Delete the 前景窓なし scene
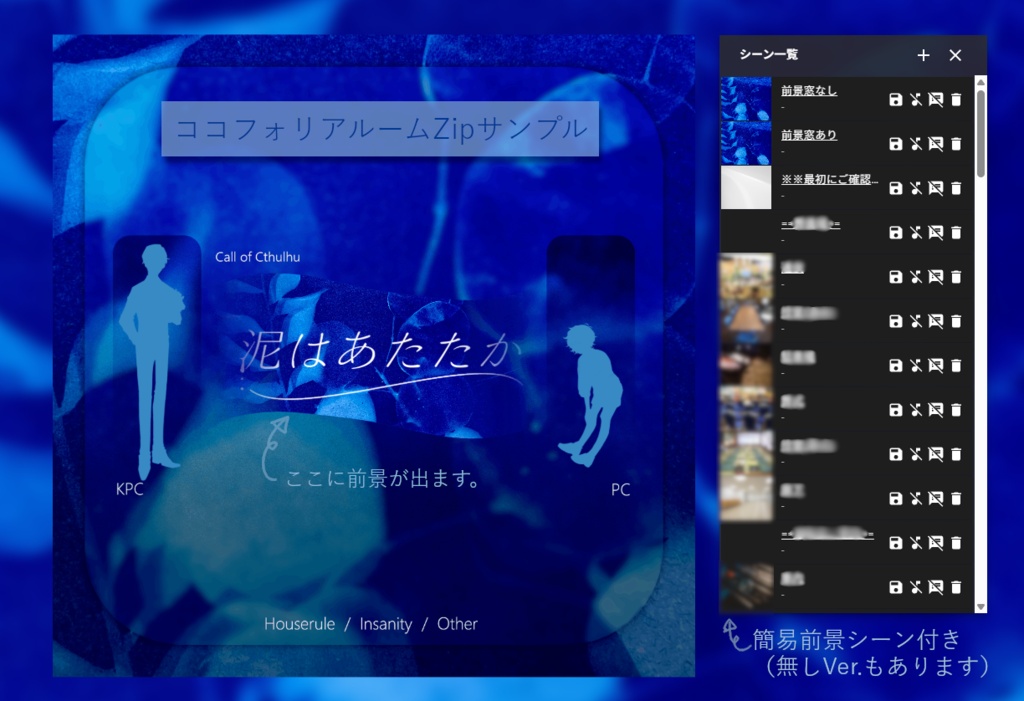 tap(956, 99)
